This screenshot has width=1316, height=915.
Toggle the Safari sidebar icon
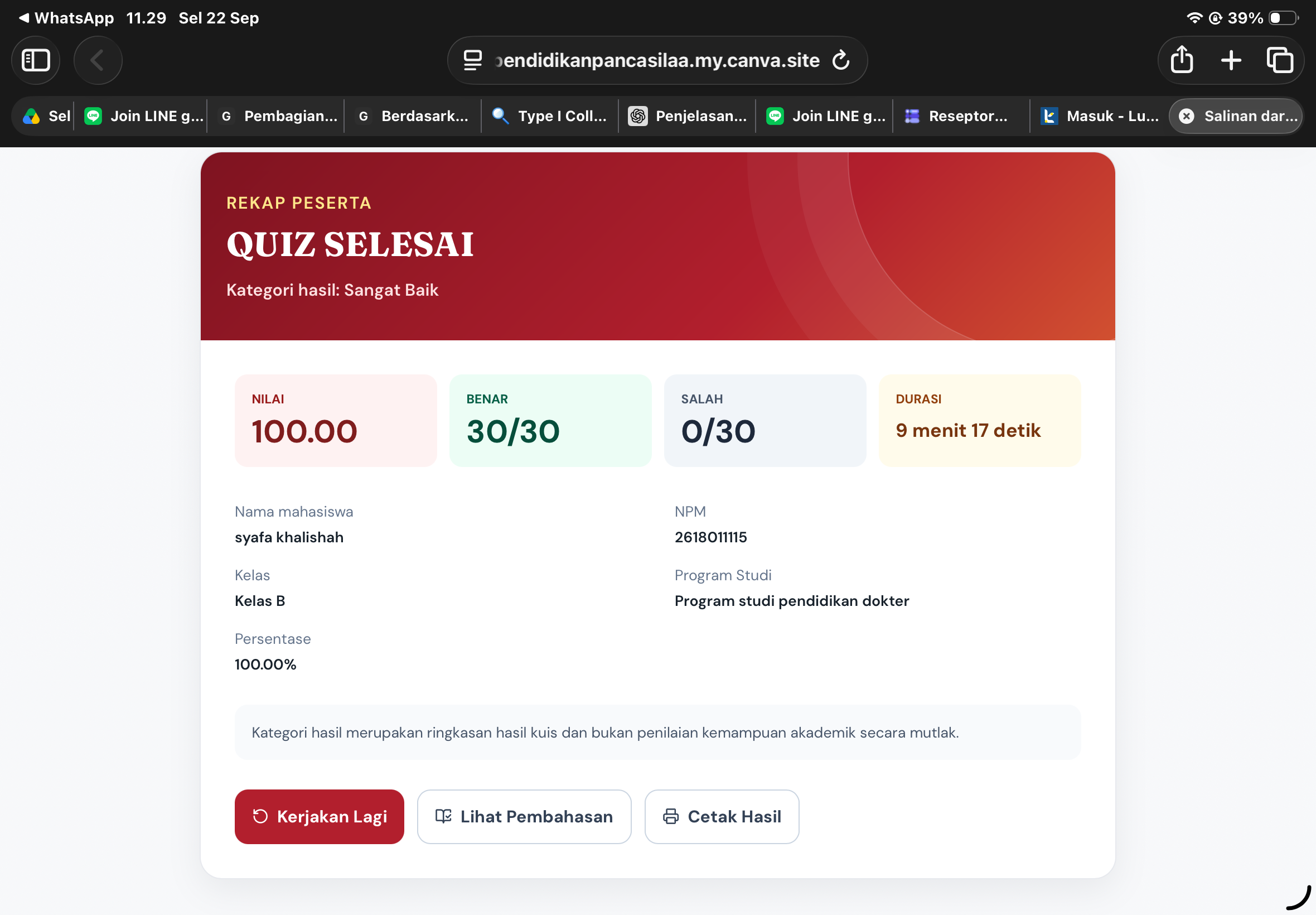(x=36, y=60)
